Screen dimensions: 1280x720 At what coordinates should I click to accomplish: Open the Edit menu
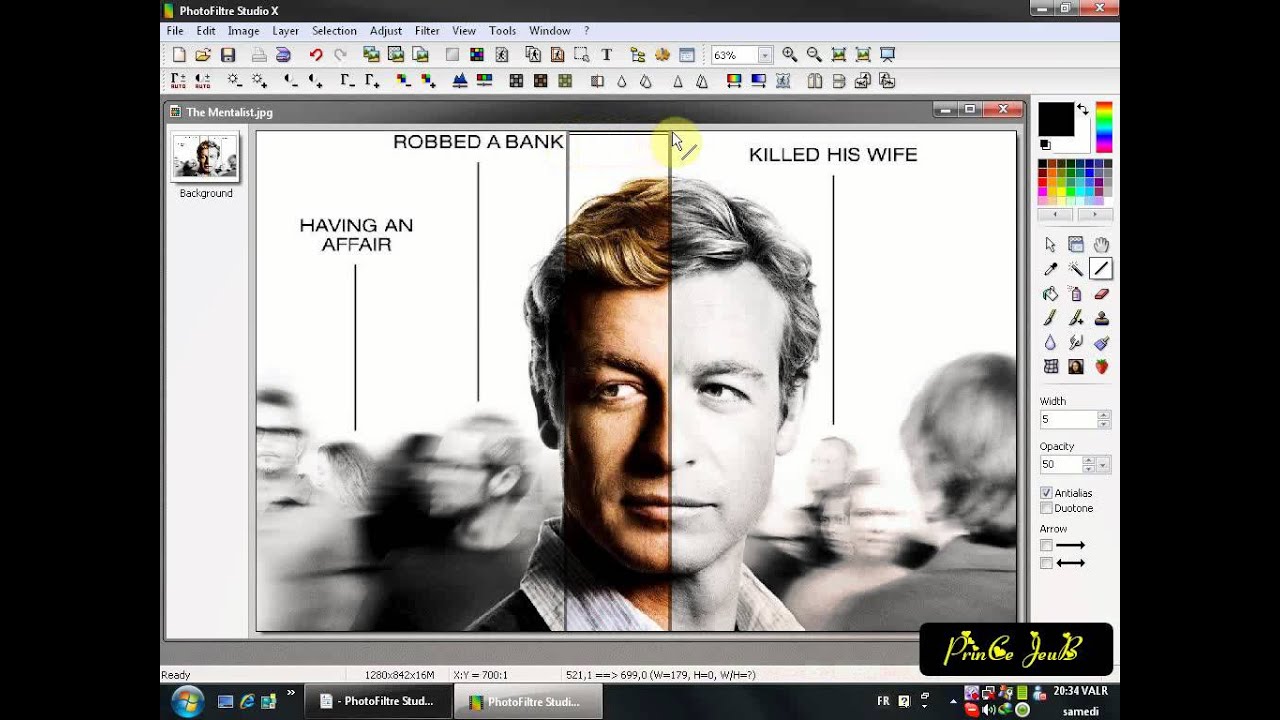click(206, 31)
